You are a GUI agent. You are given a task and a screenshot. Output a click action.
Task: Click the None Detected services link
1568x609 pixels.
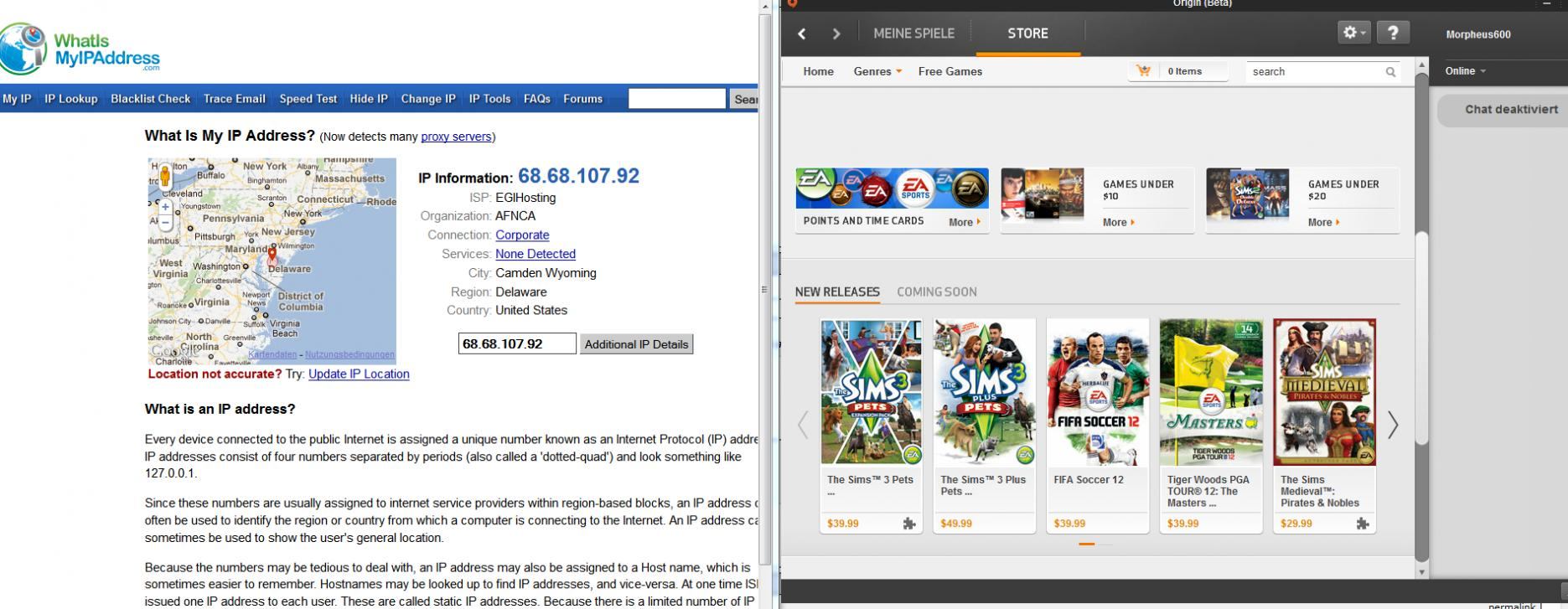[x=536, y=254]
